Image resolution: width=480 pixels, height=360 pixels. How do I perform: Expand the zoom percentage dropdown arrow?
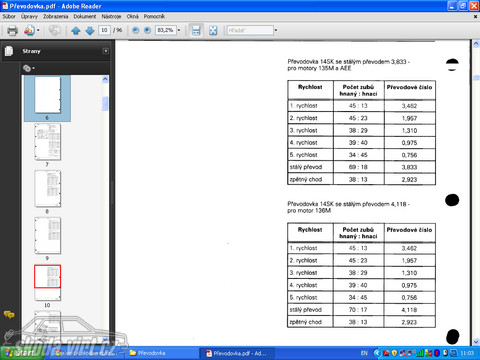pyautogui.click(x=179, y=30)
